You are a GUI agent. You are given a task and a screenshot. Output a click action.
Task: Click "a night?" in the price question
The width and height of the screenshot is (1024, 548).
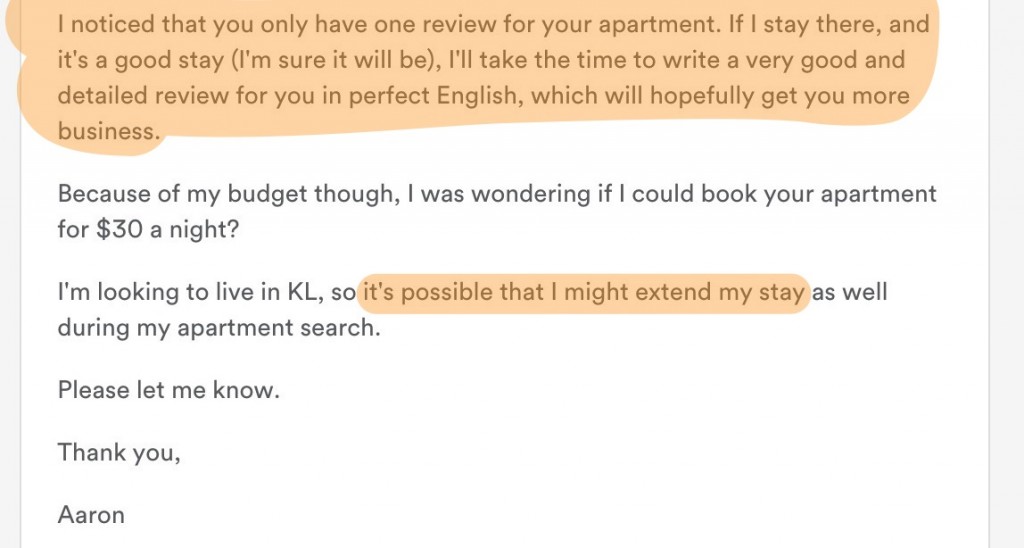point(195,230)
